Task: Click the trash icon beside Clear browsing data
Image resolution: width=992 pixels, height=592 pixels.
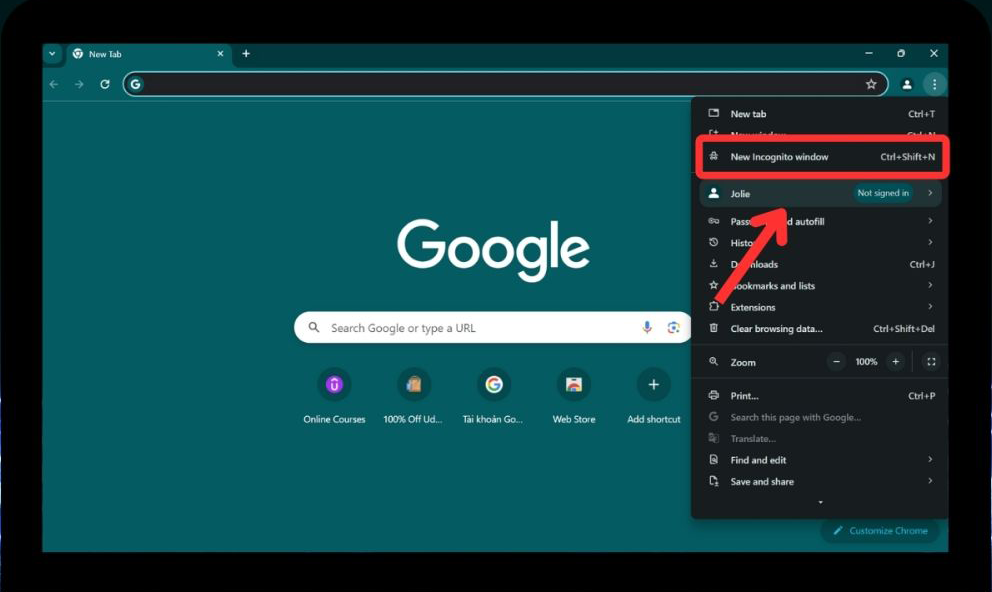Action: tap(714, 328)
